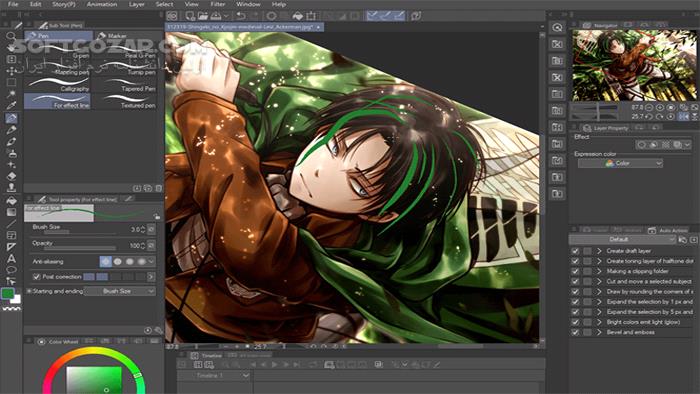
Task: Switch to the Marker sub tool tab
Action: [x=127, y=35]
